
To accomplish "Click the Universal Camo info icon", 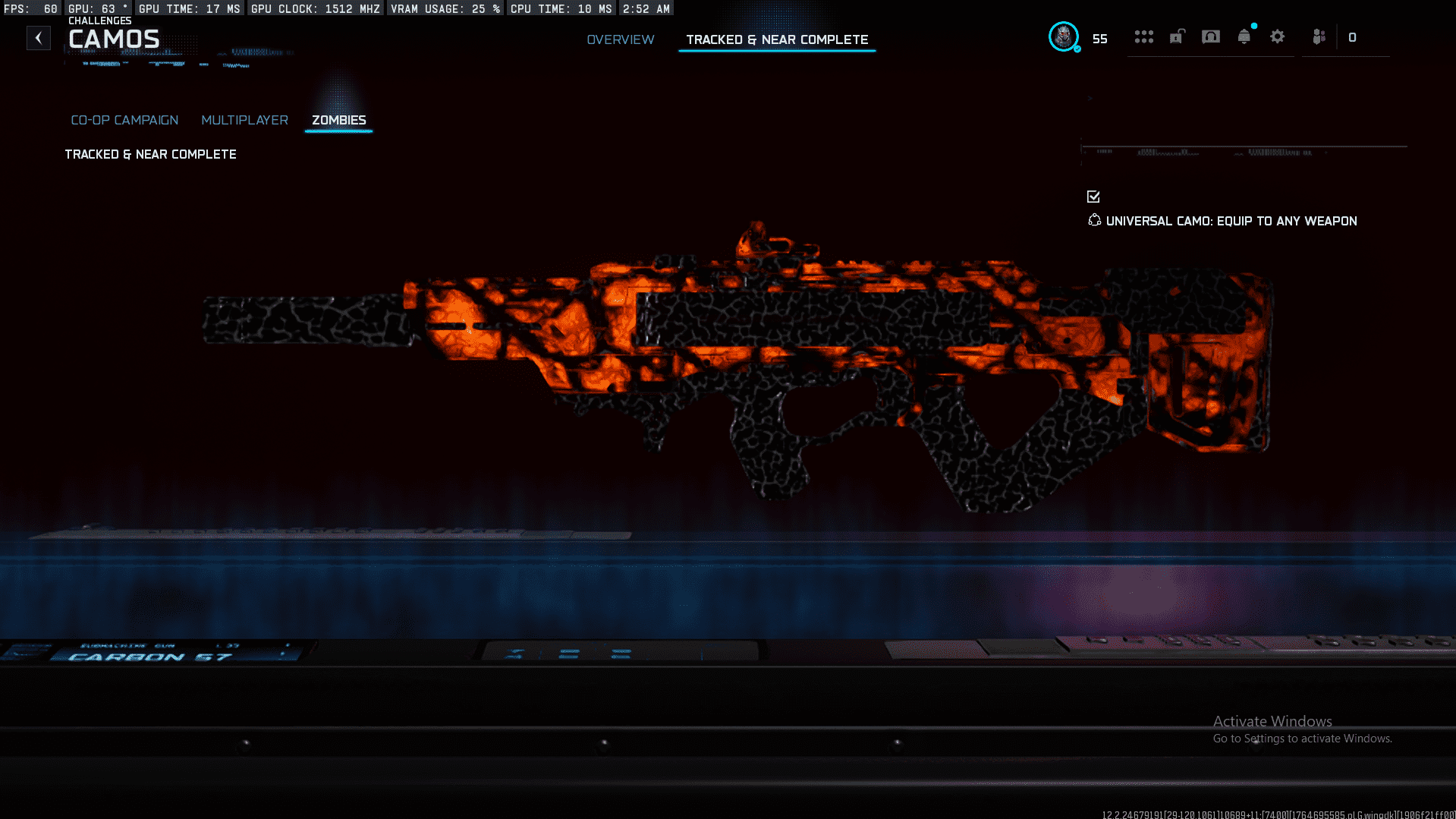I will [1094, 220].
